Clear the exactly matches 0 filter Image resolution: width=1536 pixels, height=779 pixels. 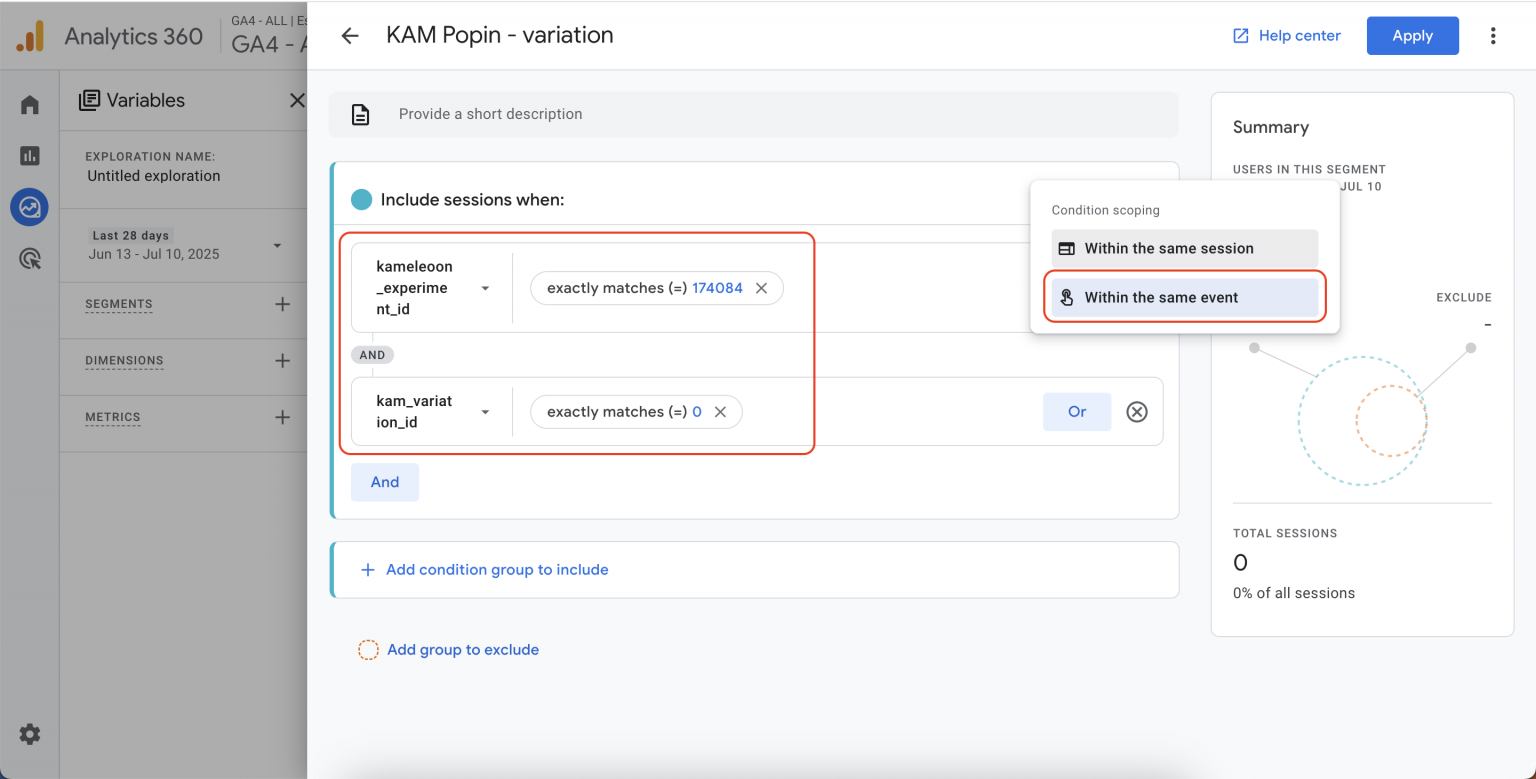coord(720,412)
